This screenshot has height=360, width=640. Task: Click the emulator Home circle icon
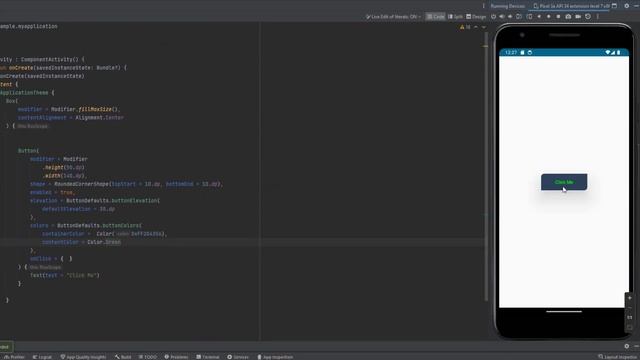(549, 17)
